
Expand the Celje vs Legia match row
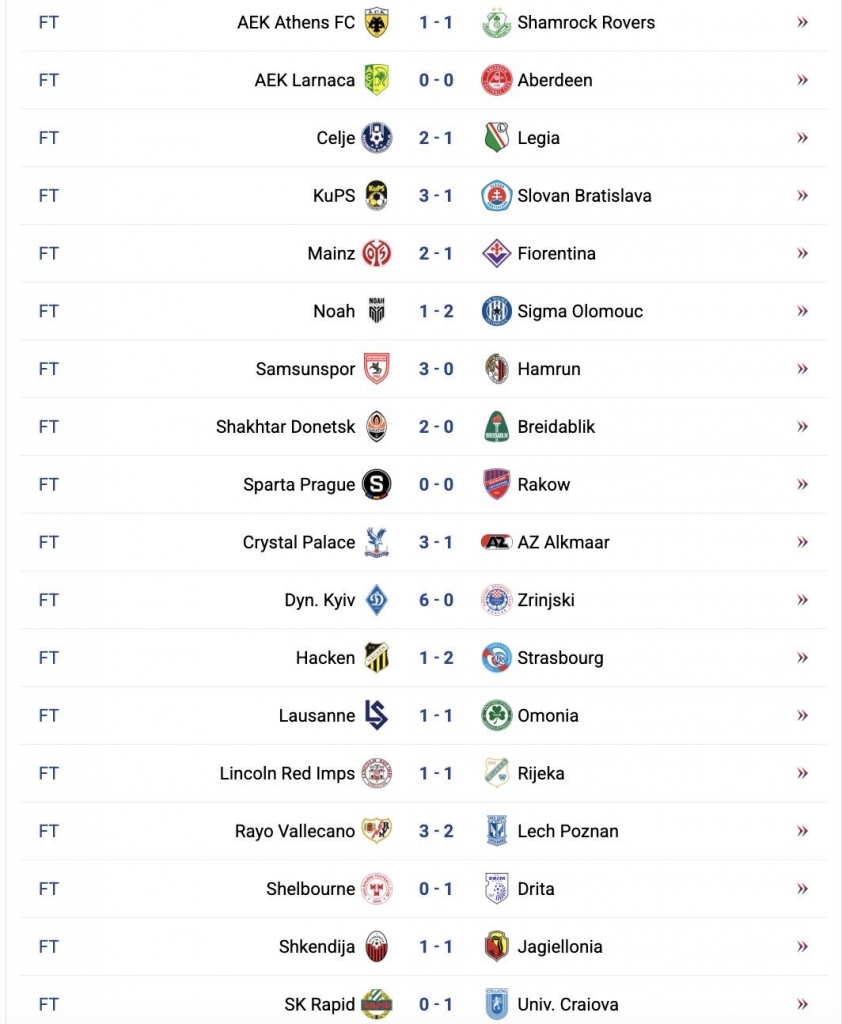(800, 137)
